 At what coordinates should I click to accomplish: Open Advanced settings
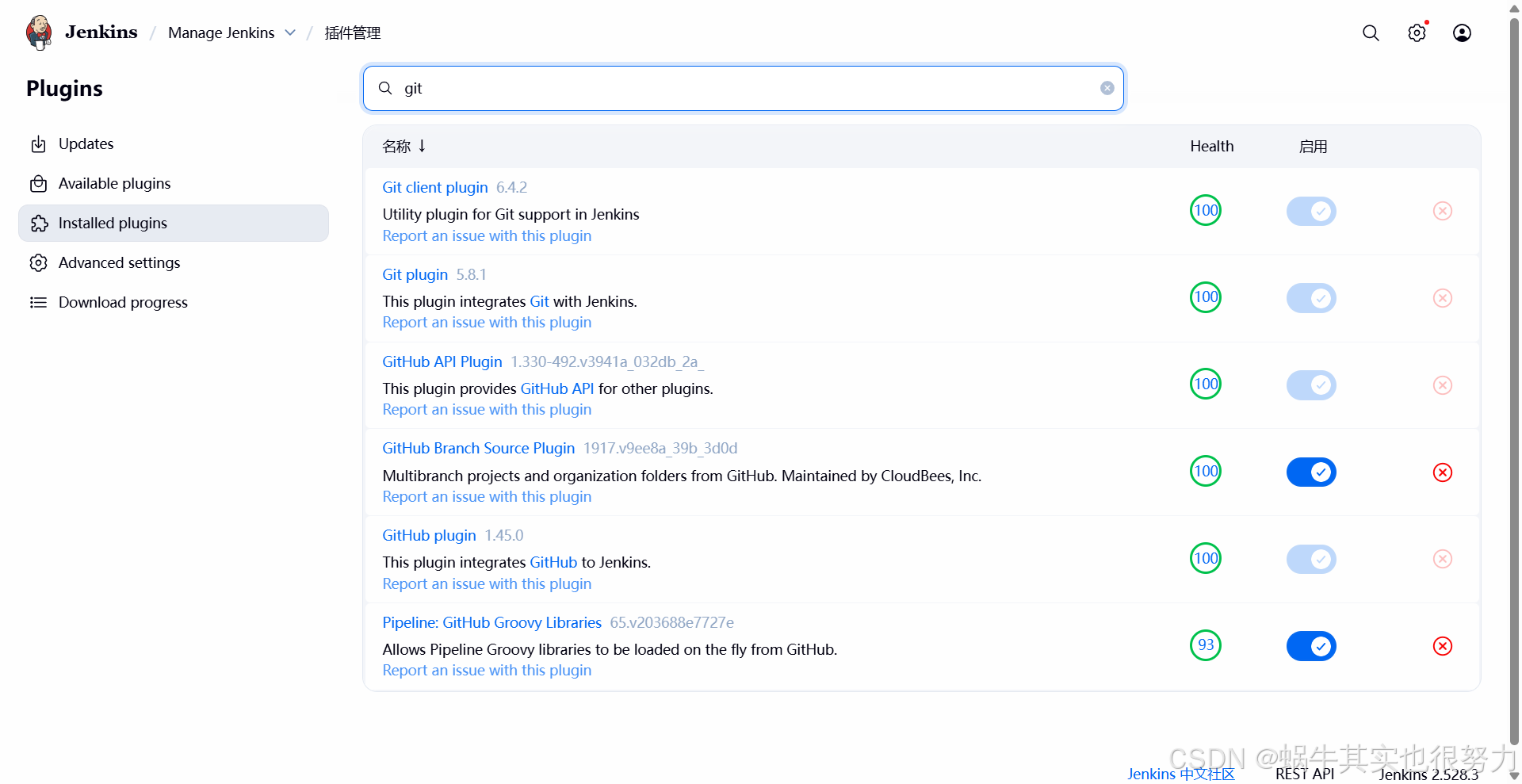tap(174, 262)
